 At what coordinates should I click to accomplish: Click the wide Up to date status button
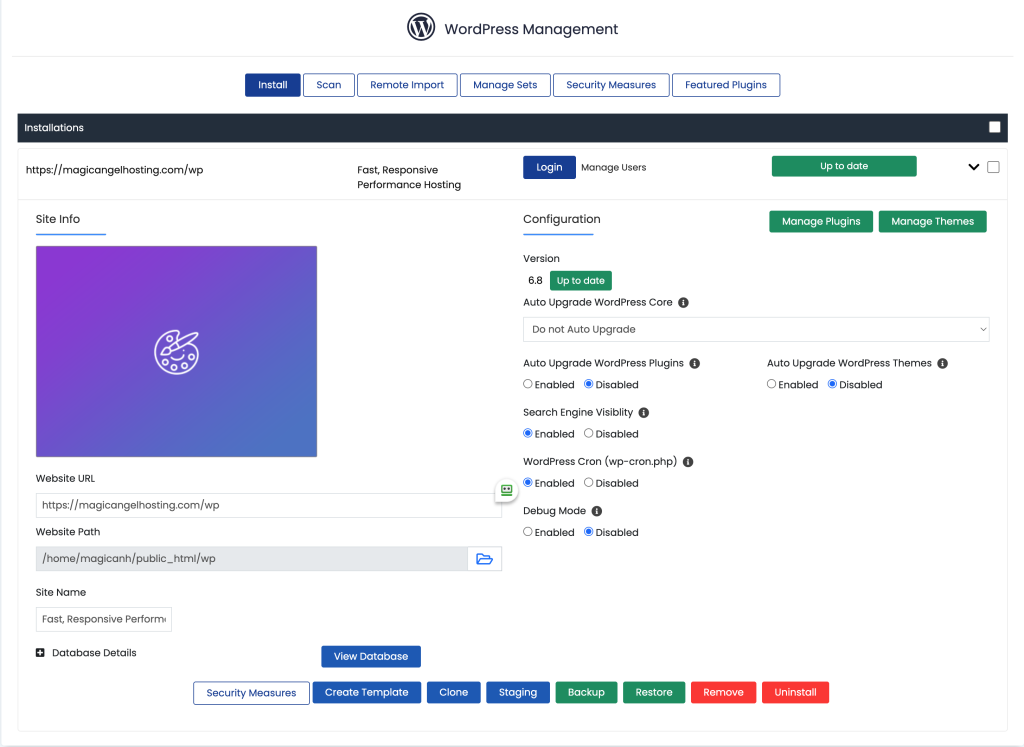click(x=844, y=166)
